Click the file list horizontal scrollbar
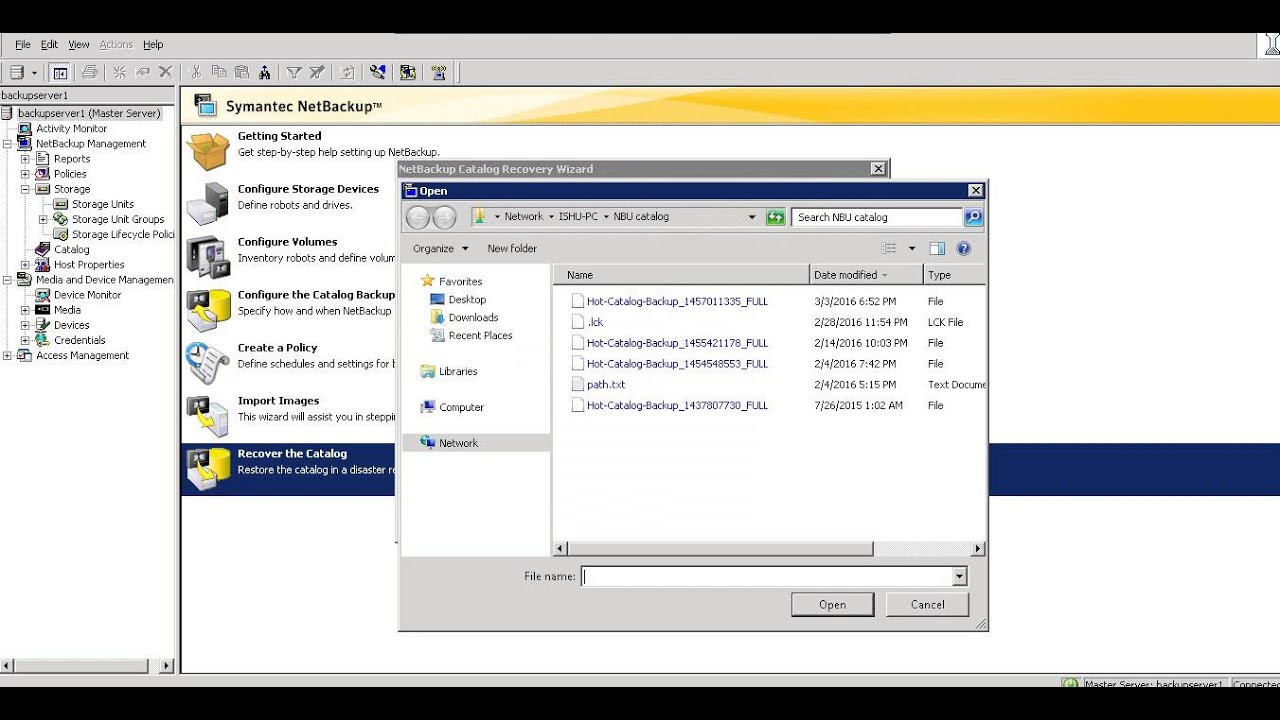The height and width of the screenshot is (720, 1280). click(x=721, y=549)
